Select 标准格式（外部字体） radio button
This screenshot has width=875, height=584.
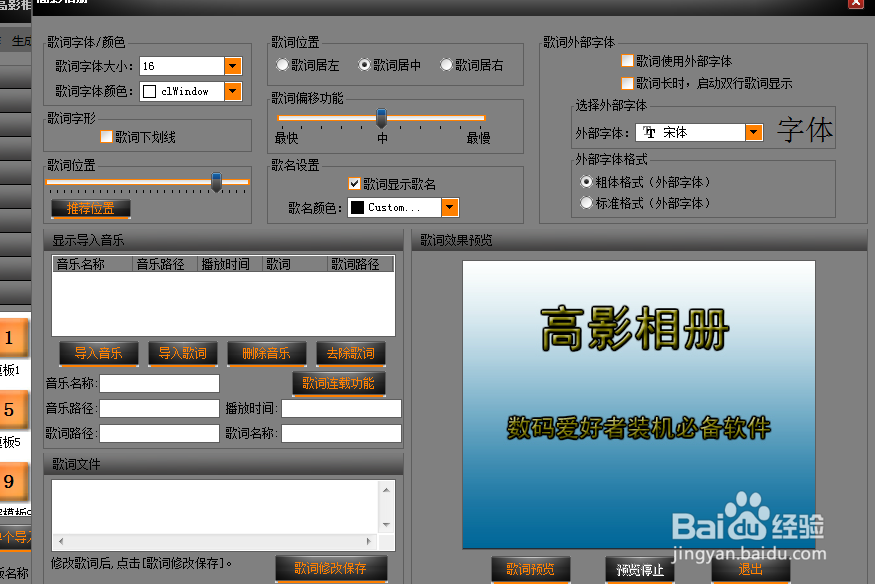[x=586, y=203]
